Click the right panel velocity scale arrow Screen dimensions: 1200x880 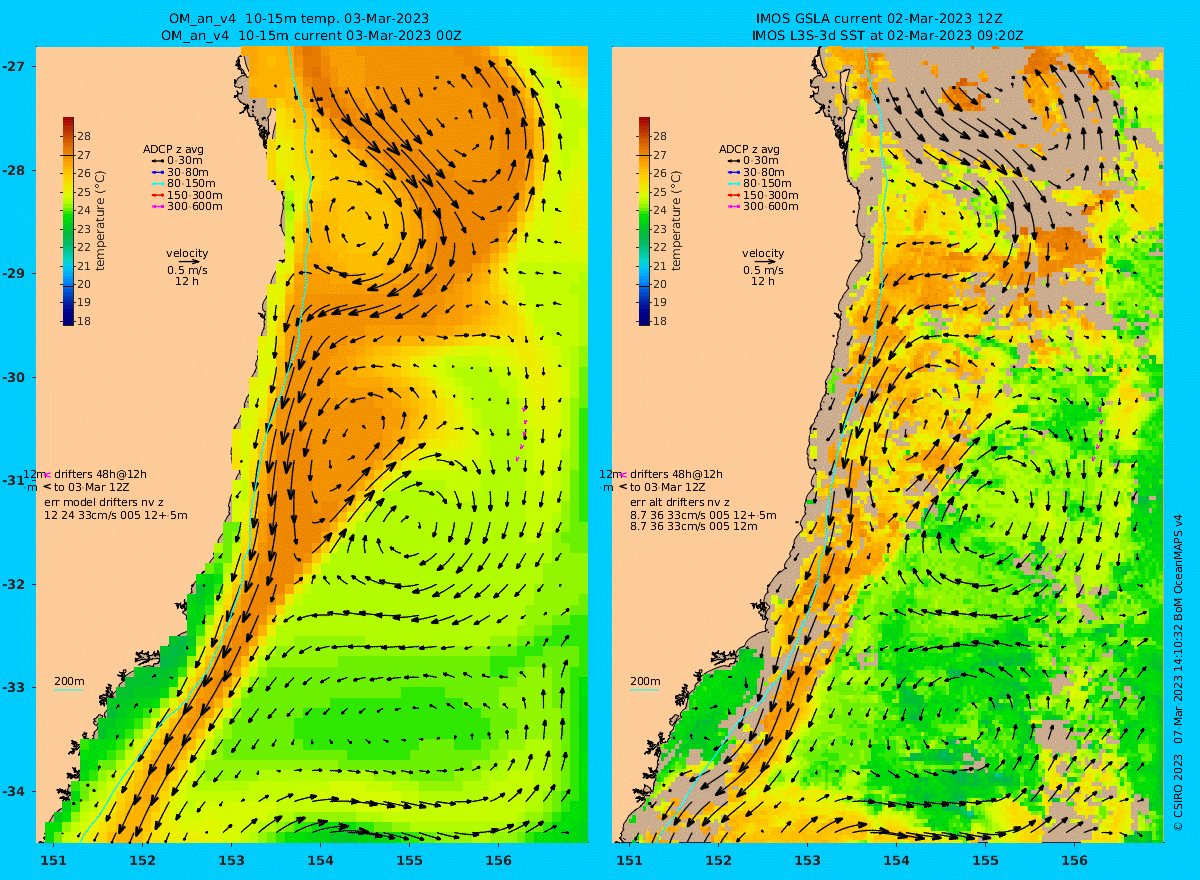click(766, 262)
